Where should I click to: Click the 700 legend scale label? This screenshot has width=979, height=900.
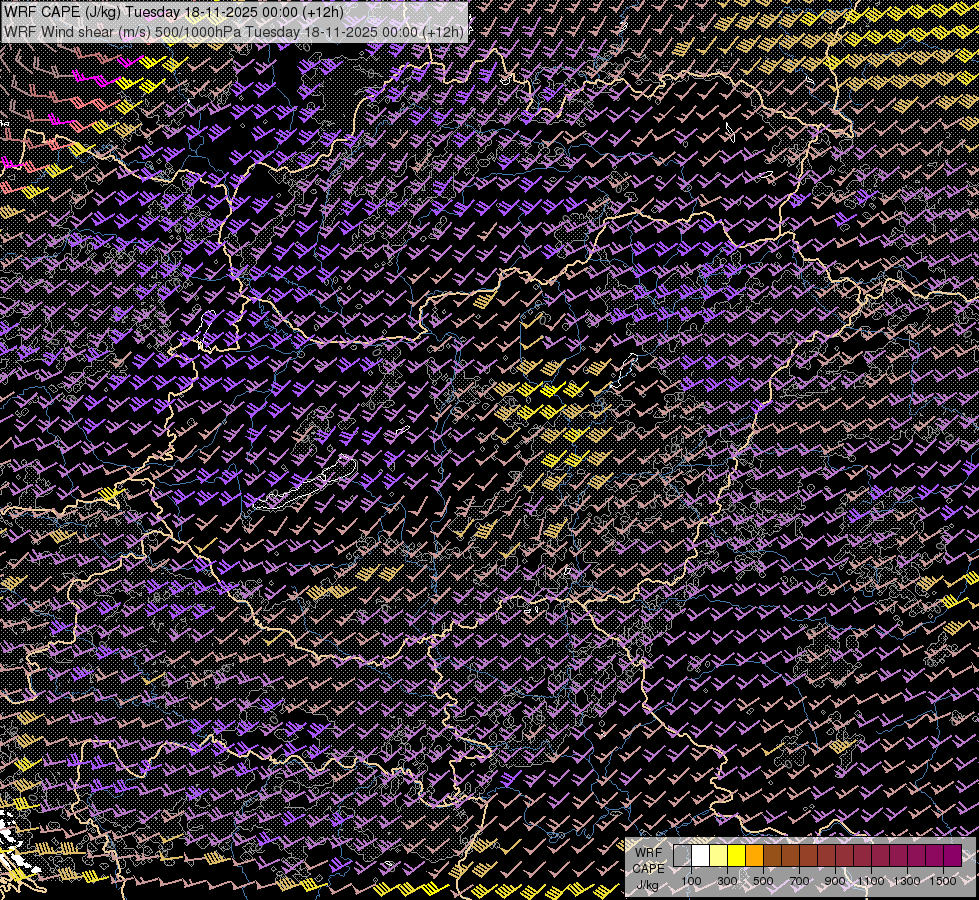coord(799,881)
